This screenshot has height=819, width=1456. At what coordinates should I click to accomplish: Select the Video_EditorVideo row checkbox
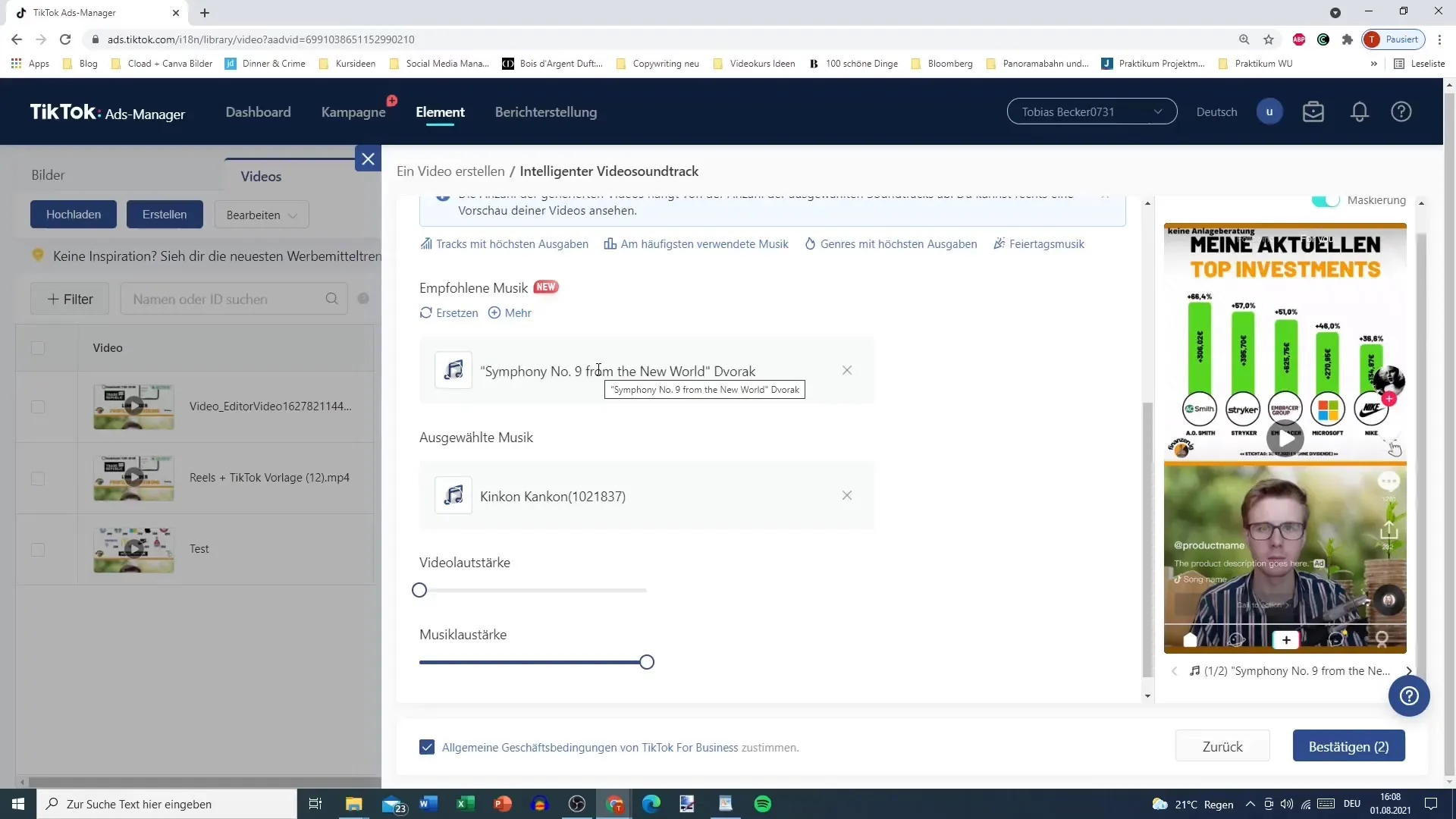point(38,407)
